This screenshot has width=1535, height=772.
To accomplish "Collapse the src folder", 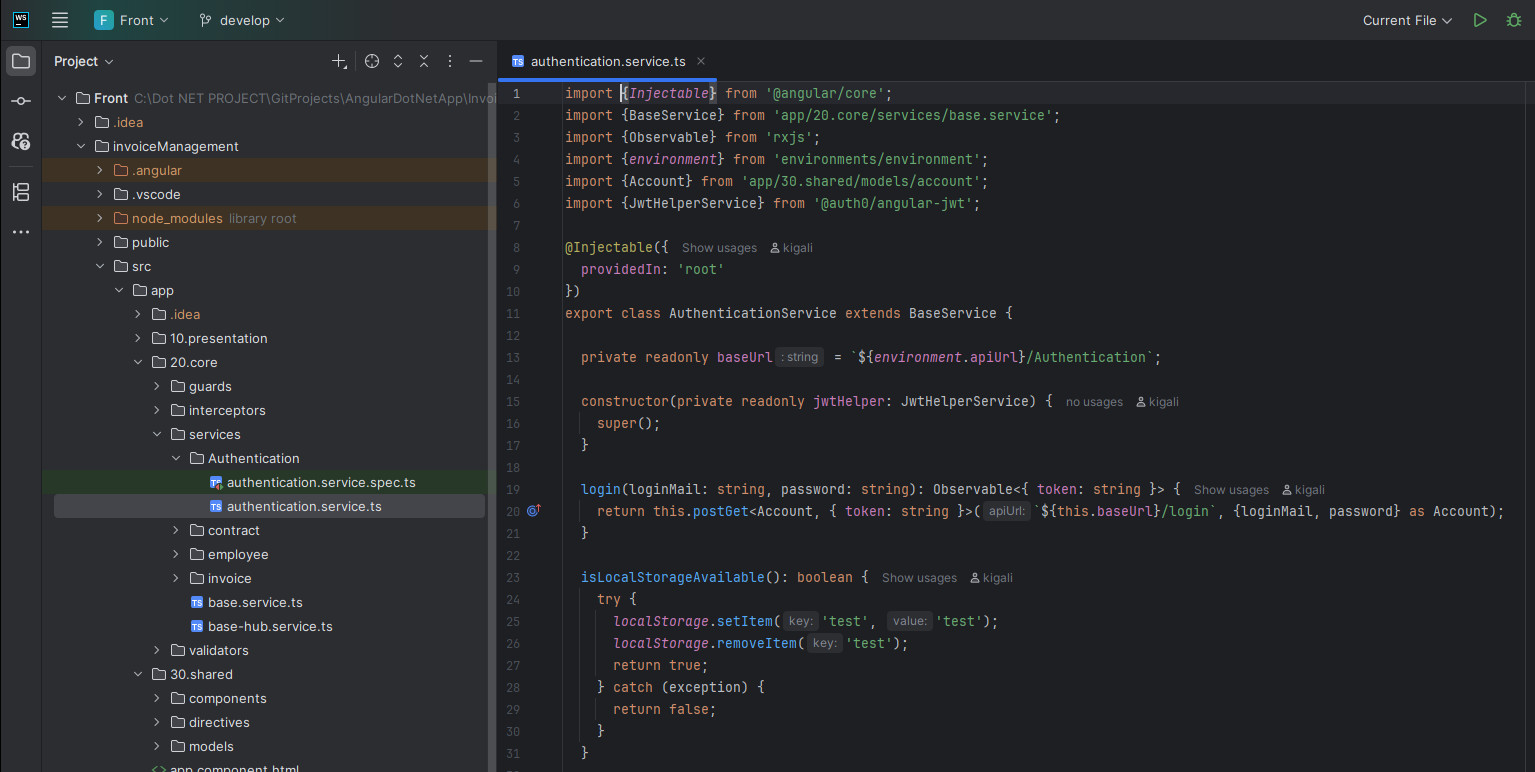I will click(x=100, y=266).
